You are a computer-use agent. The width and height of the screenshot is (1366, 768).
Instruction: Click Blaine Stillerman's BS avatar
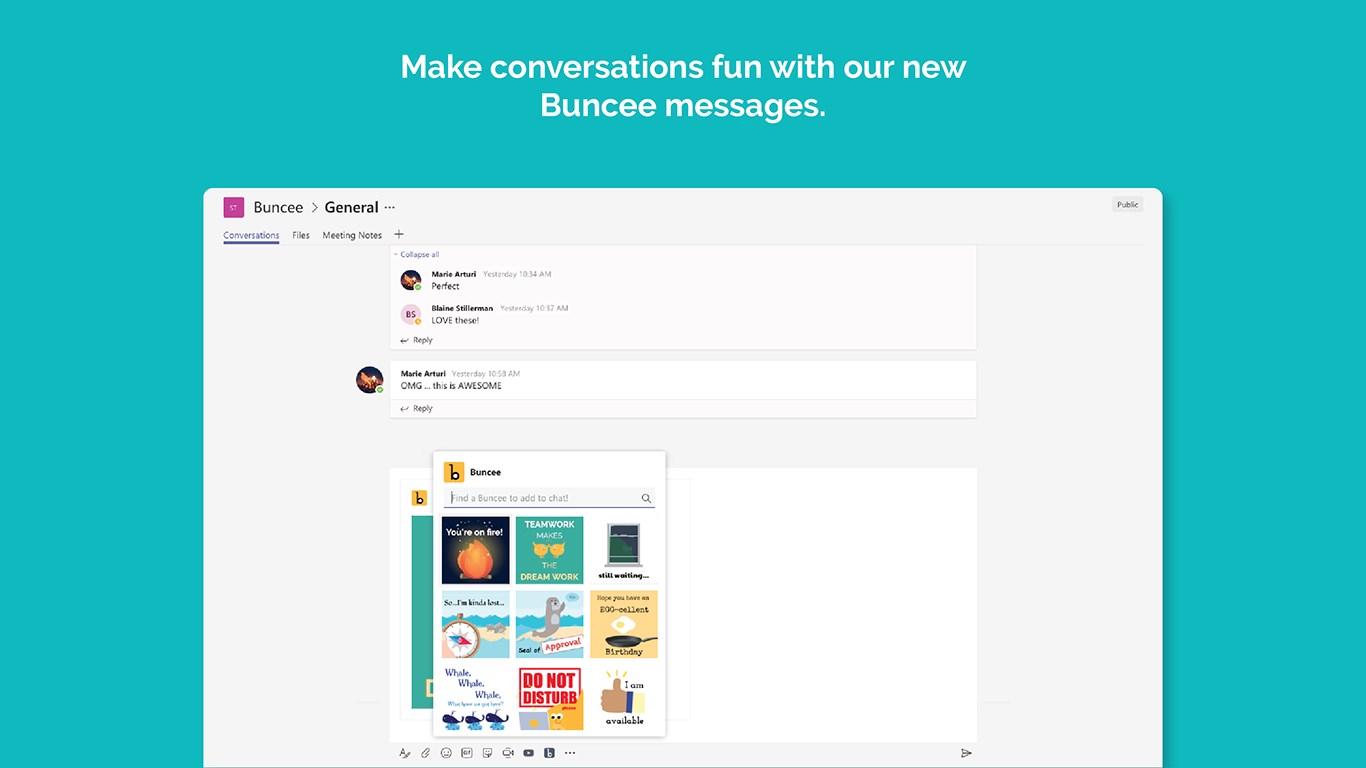(x=411, y=314)
